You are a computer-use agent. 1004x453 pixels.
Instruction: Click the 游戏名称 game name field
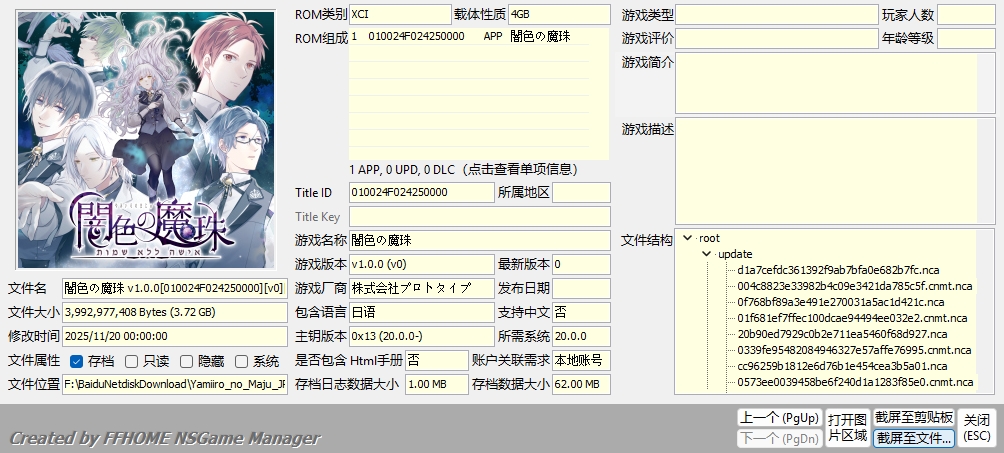click(x=480, y=240)
